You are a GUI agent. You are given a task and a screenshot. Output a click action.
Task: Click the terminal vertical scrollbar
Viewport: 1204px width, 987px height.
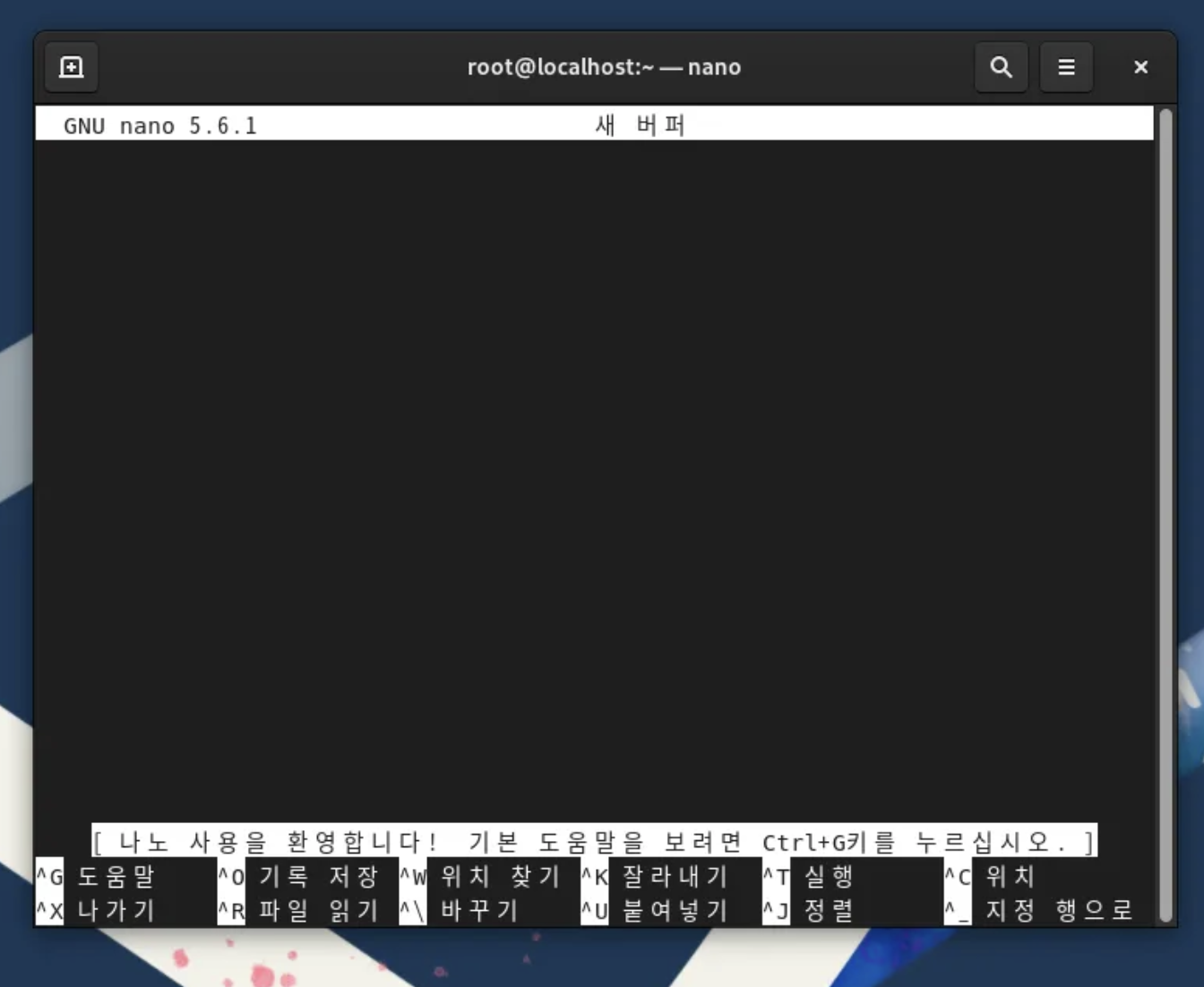(x=1165, y=515)
